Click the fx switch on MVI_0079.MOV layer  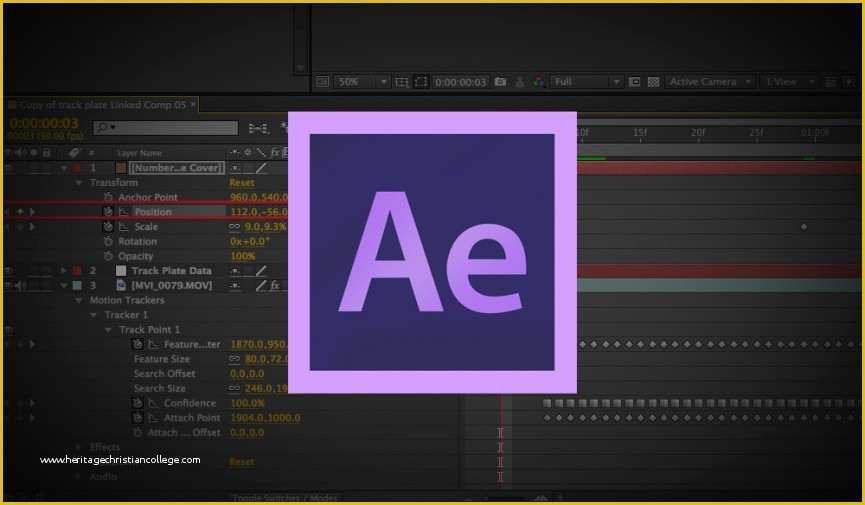[275, 285]
